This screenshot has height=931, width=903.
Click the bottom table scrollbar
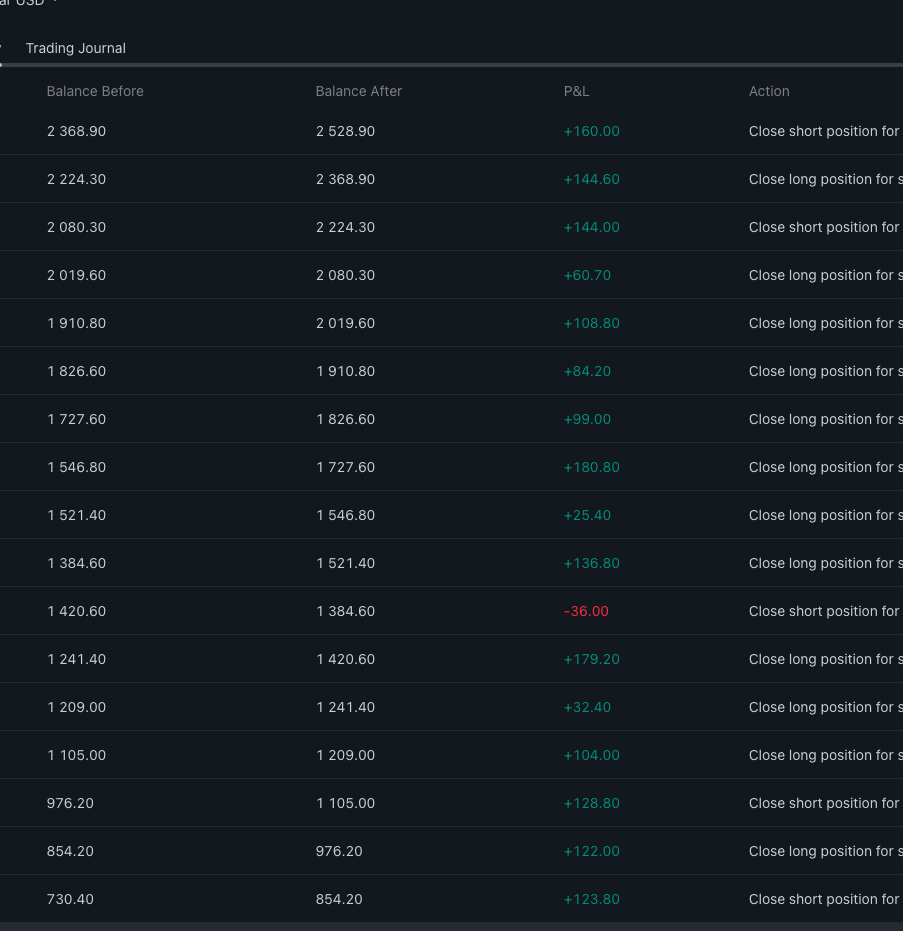point(450,927)
